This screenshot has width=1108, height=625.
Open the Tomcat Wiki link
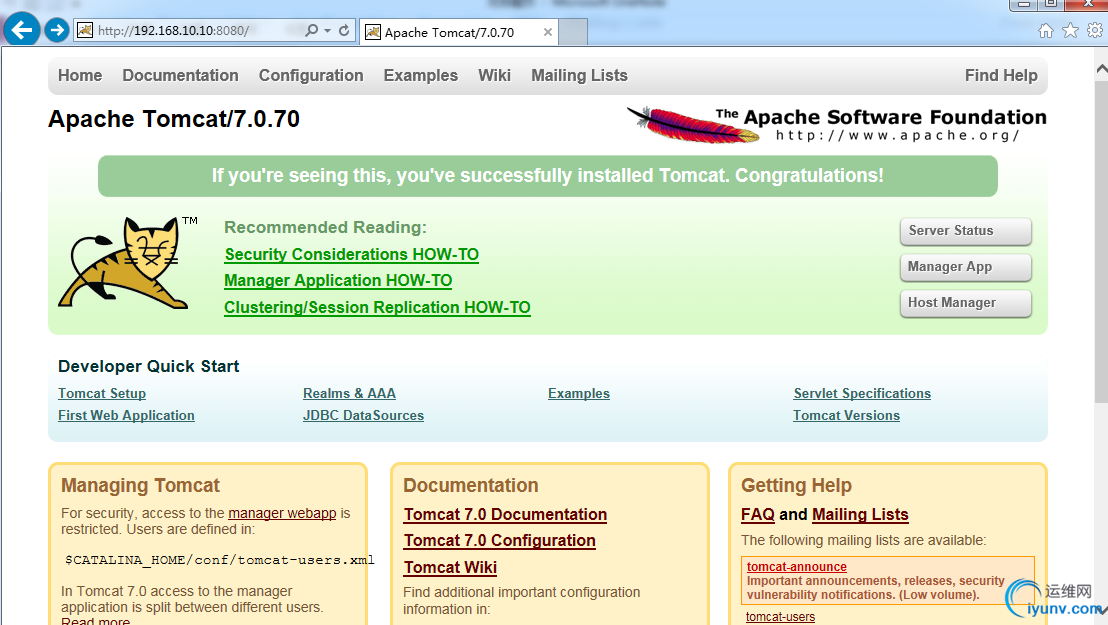coord(450,568)
